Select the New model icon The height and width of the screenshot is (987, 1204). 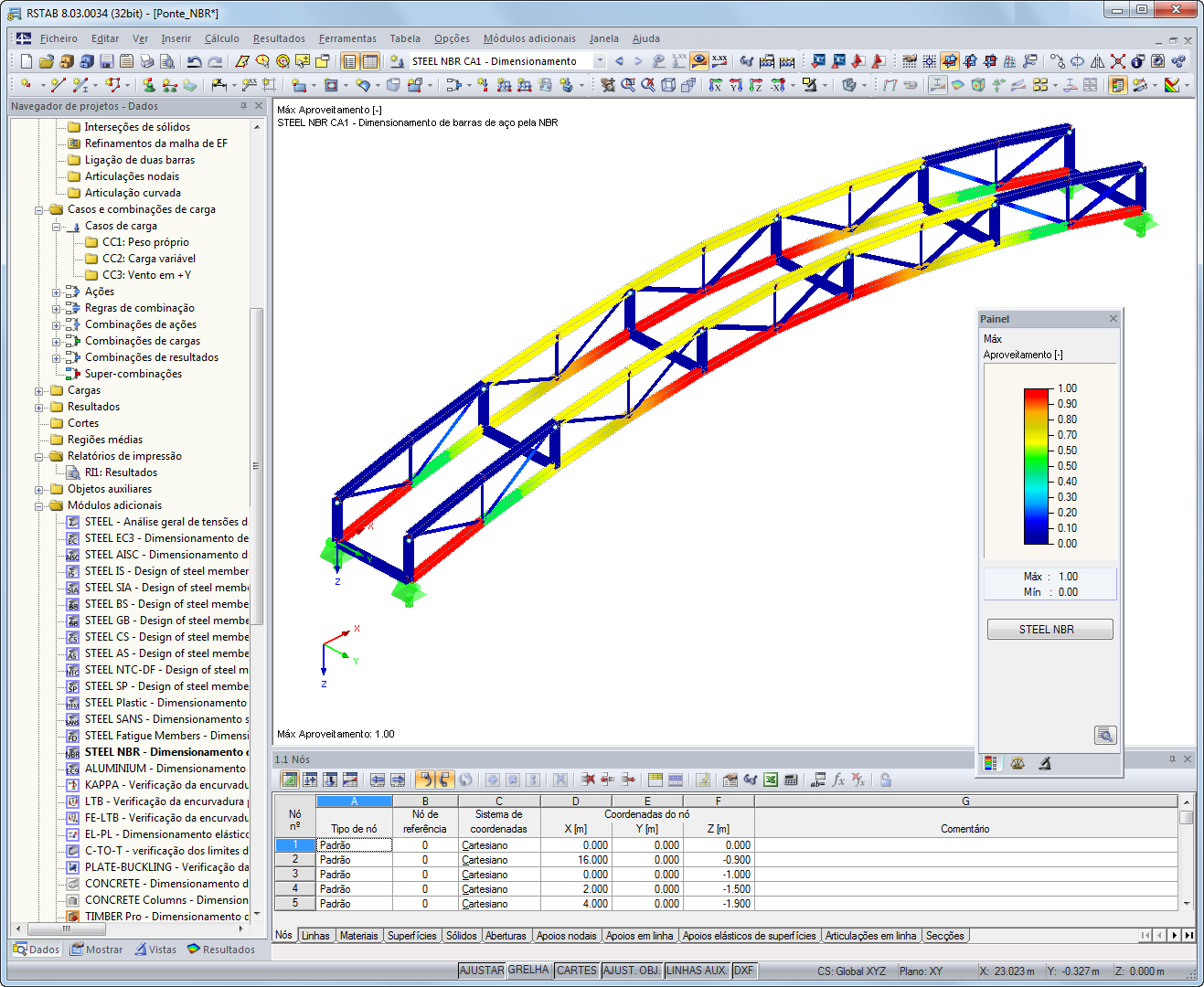[26, 62]
